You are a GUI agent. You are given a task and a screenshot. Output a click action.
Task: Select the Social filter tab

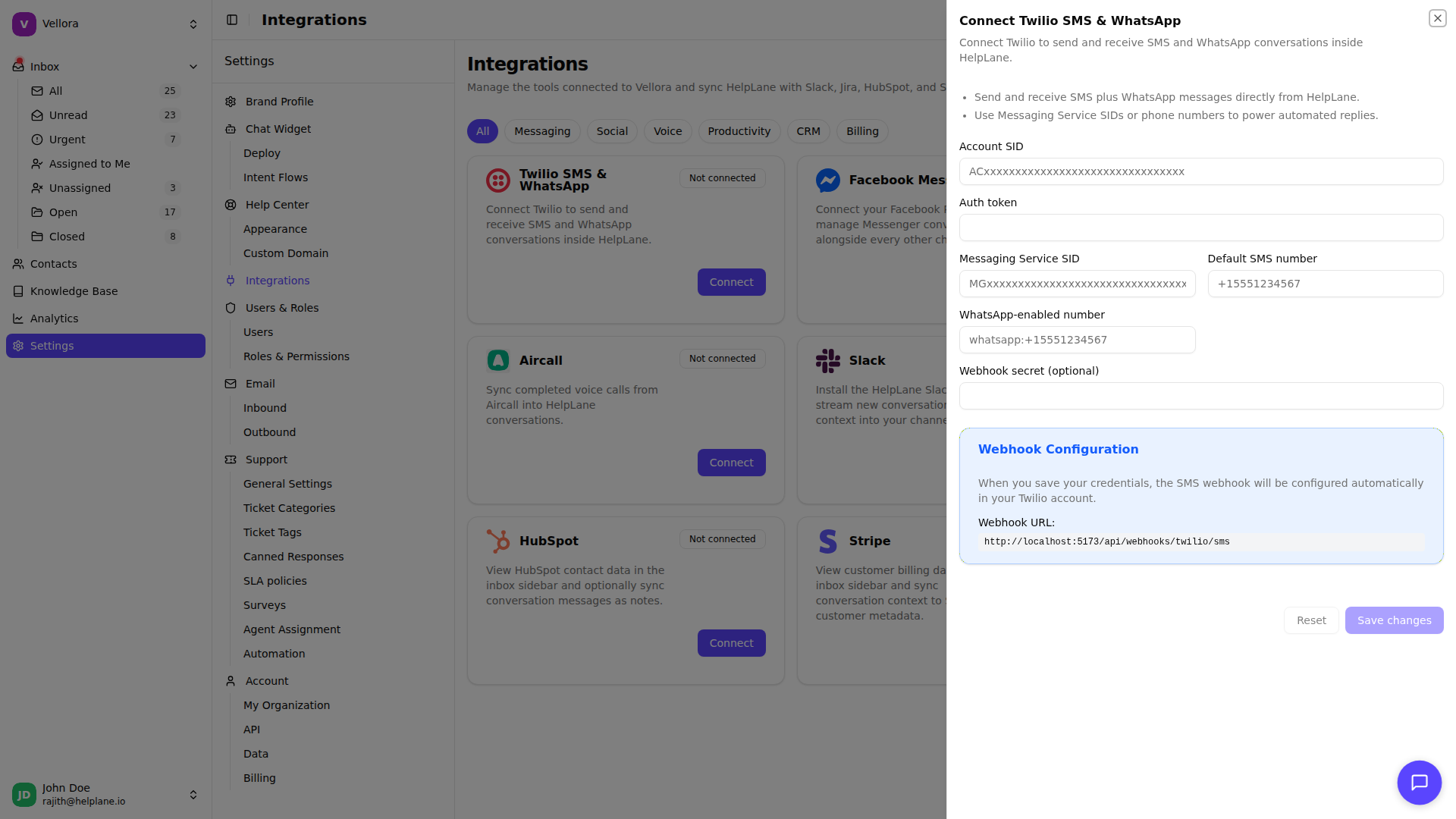tap(612, 131)
